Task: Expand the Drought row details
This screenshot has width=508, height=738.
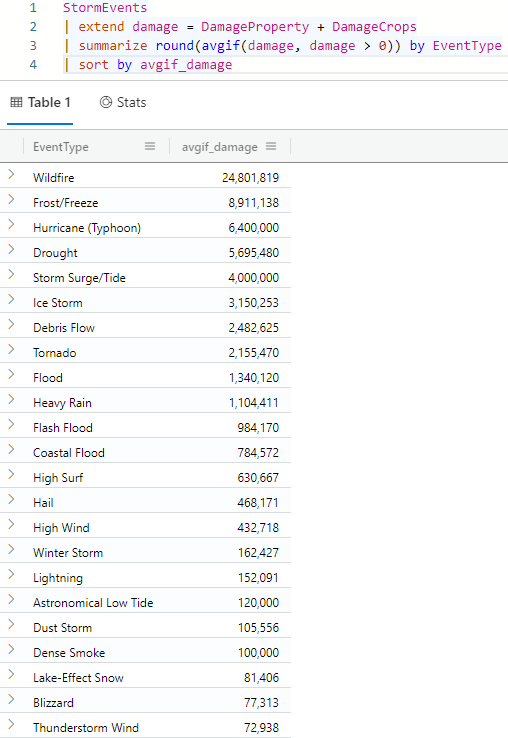Action: tap(11, 249)
